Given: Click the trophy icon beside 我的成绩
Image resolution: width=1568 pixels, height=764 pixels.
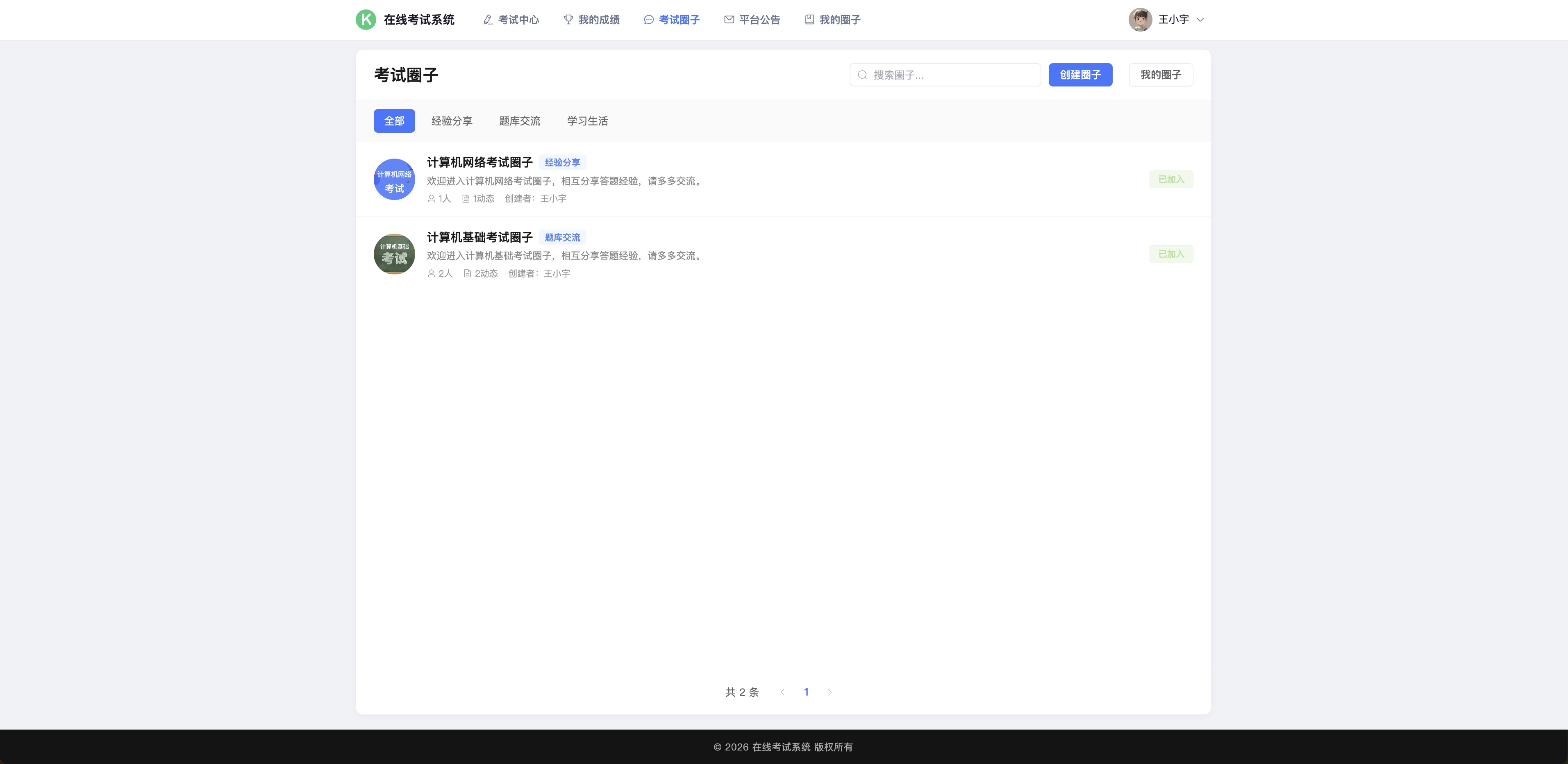Looking at the screenshot, I should click(x=568, y=20).
